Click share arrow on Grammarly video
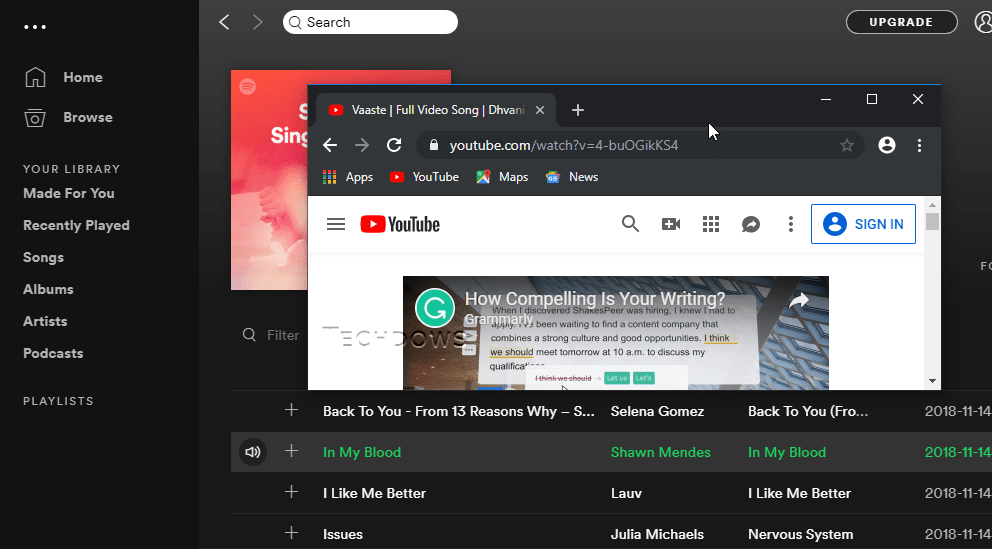Viewport: 992px width, 549px height. click(x=799, y=301)
